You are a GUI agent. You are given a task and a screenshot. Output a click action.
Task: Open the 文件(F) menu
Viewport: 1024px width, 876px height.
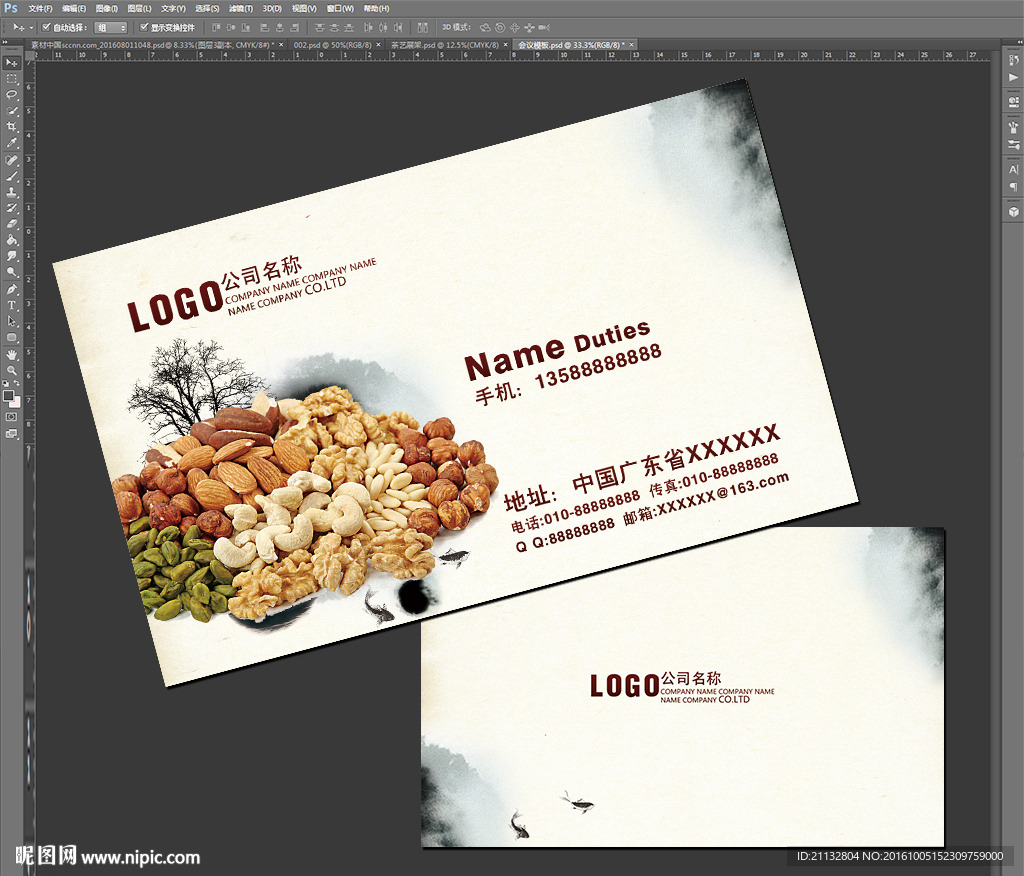[x=40, y=8]
